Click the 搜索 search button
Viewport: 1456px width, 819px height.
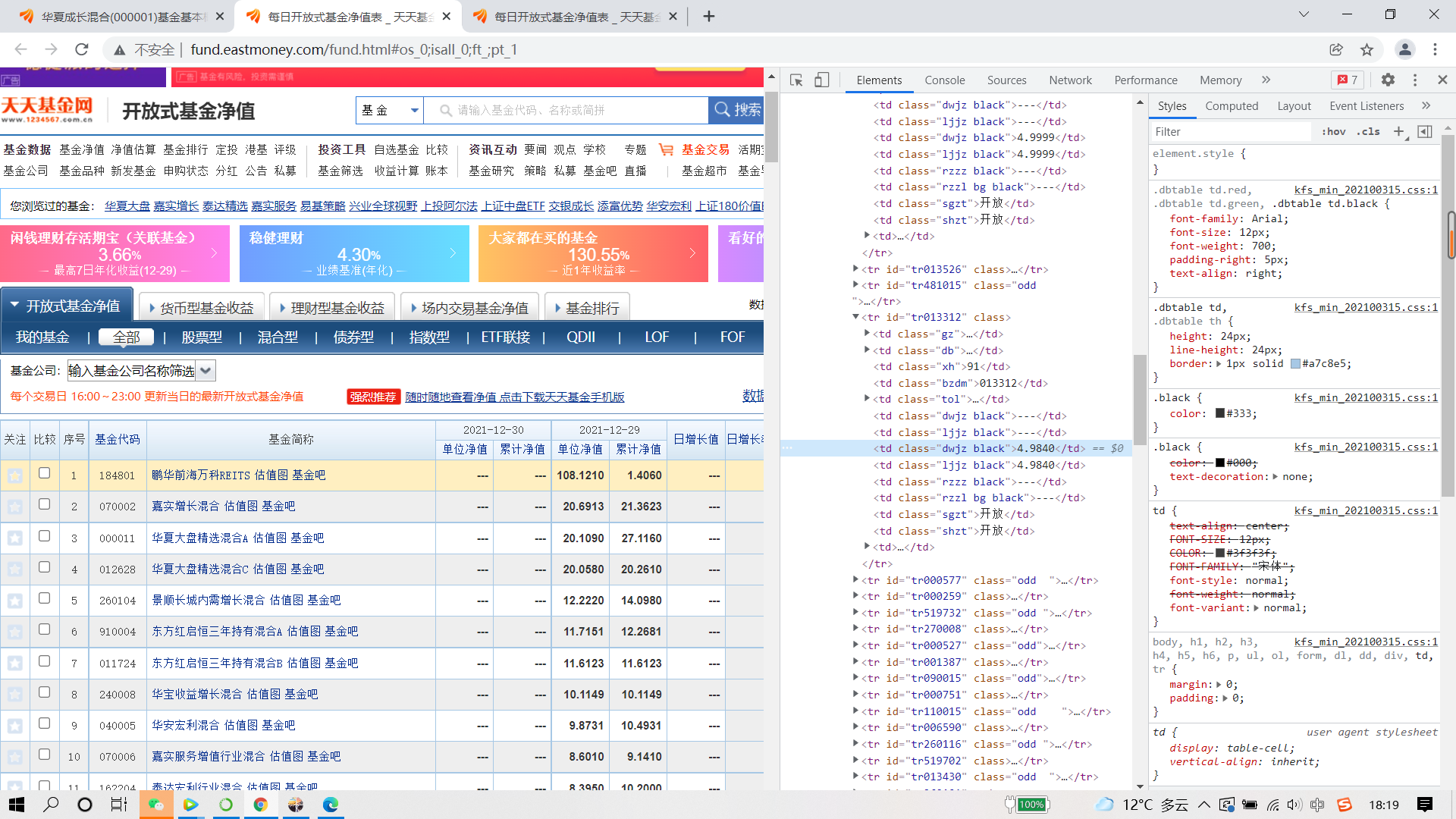[x=736, y=110]
